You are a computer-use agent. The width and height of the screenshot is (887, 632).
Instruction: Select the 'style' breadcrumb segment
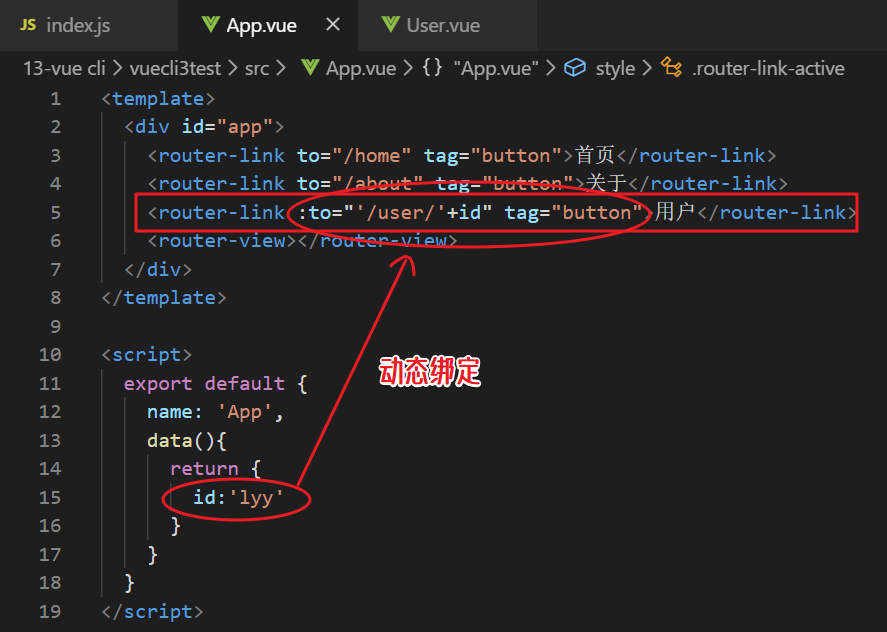615,68
